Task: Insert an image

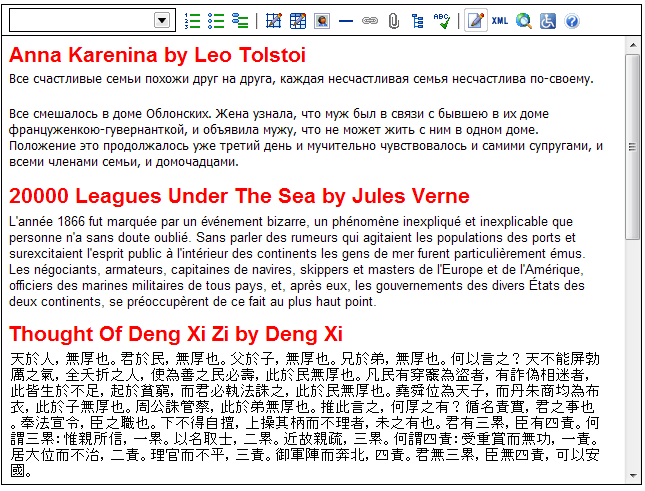Action: [x=322, y=21]
